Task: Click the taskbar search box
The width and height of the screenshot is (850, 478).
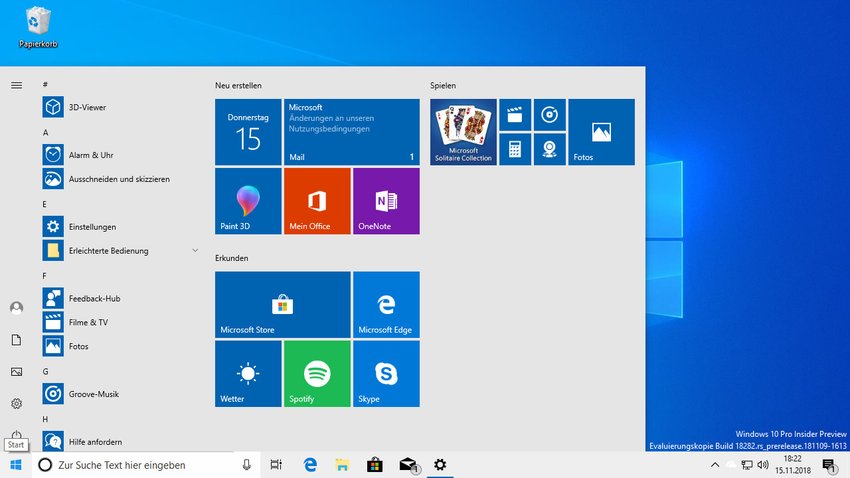Action: coord(145,465)
